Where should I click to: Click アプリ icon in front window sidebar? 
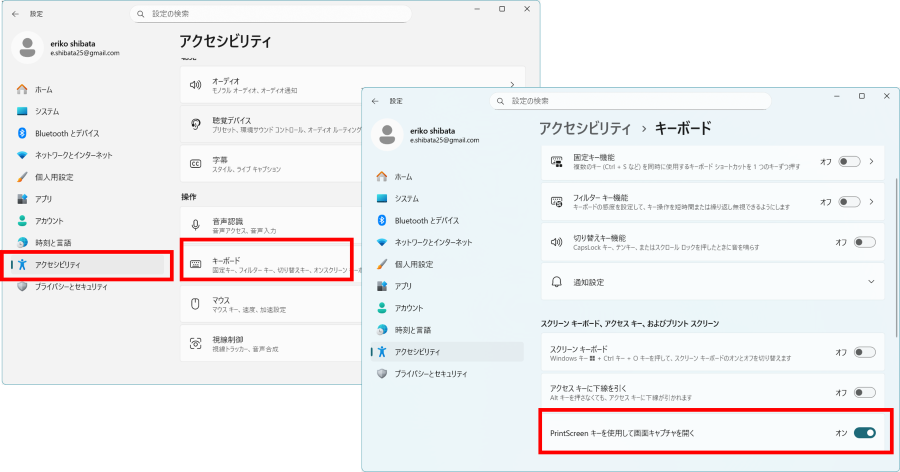pos(382,286)
